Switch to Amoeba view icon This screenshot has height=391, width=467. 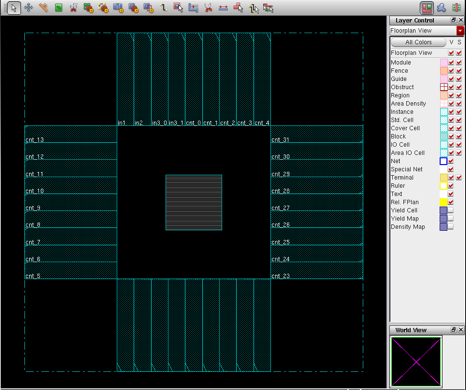point(442,8)
